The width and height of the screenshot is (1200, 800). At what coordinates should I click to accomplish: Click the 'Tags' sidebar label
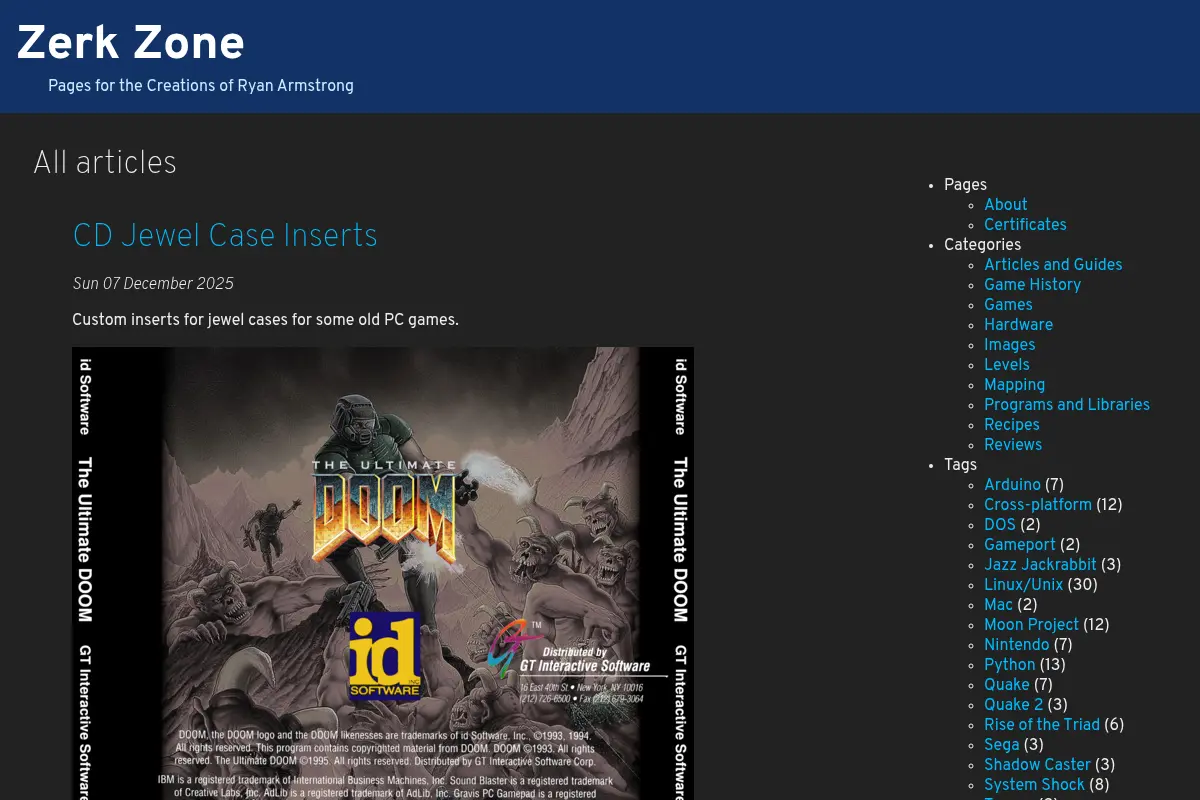click(960, 465)
